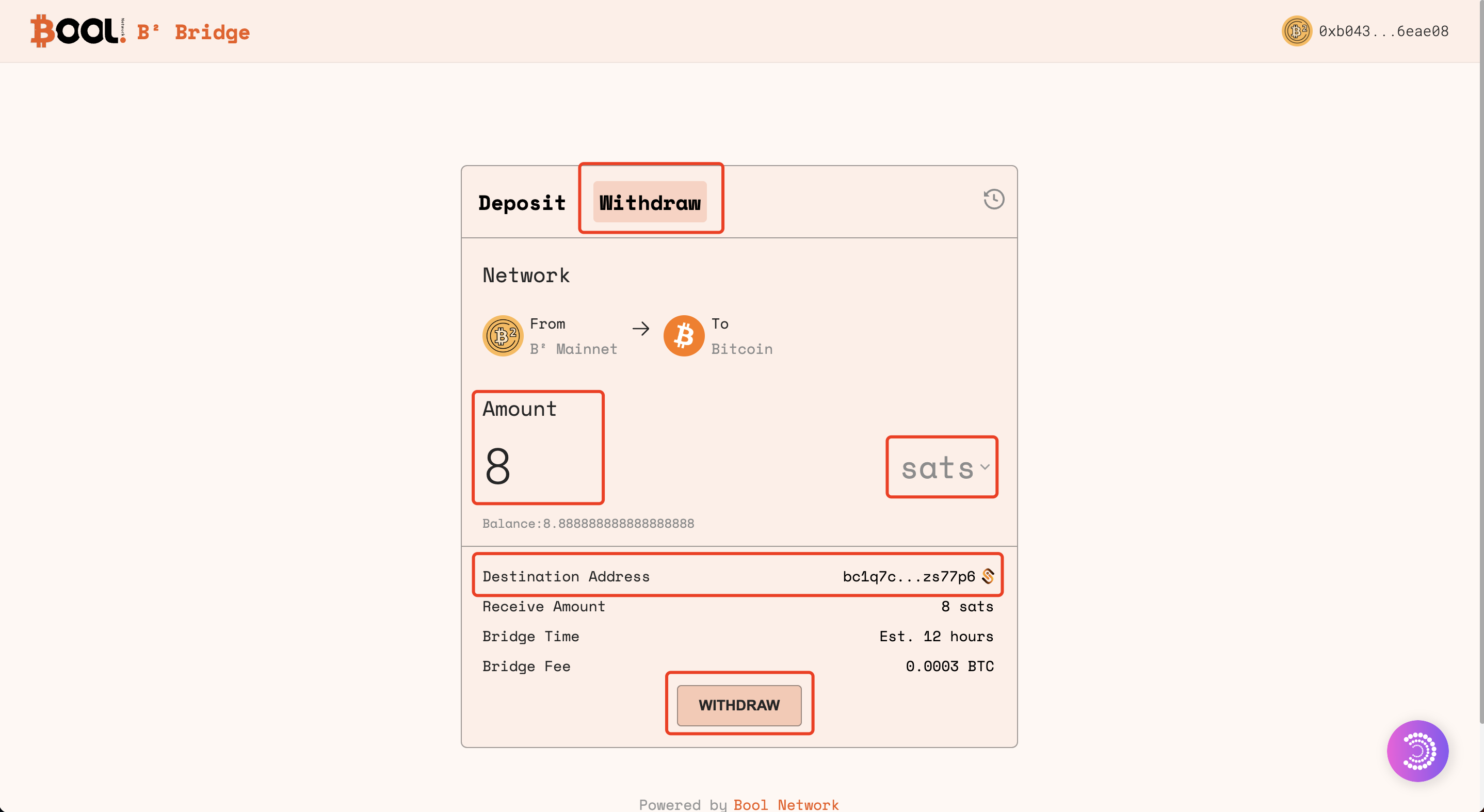Click the B² Mainnet coin icon

503,336
